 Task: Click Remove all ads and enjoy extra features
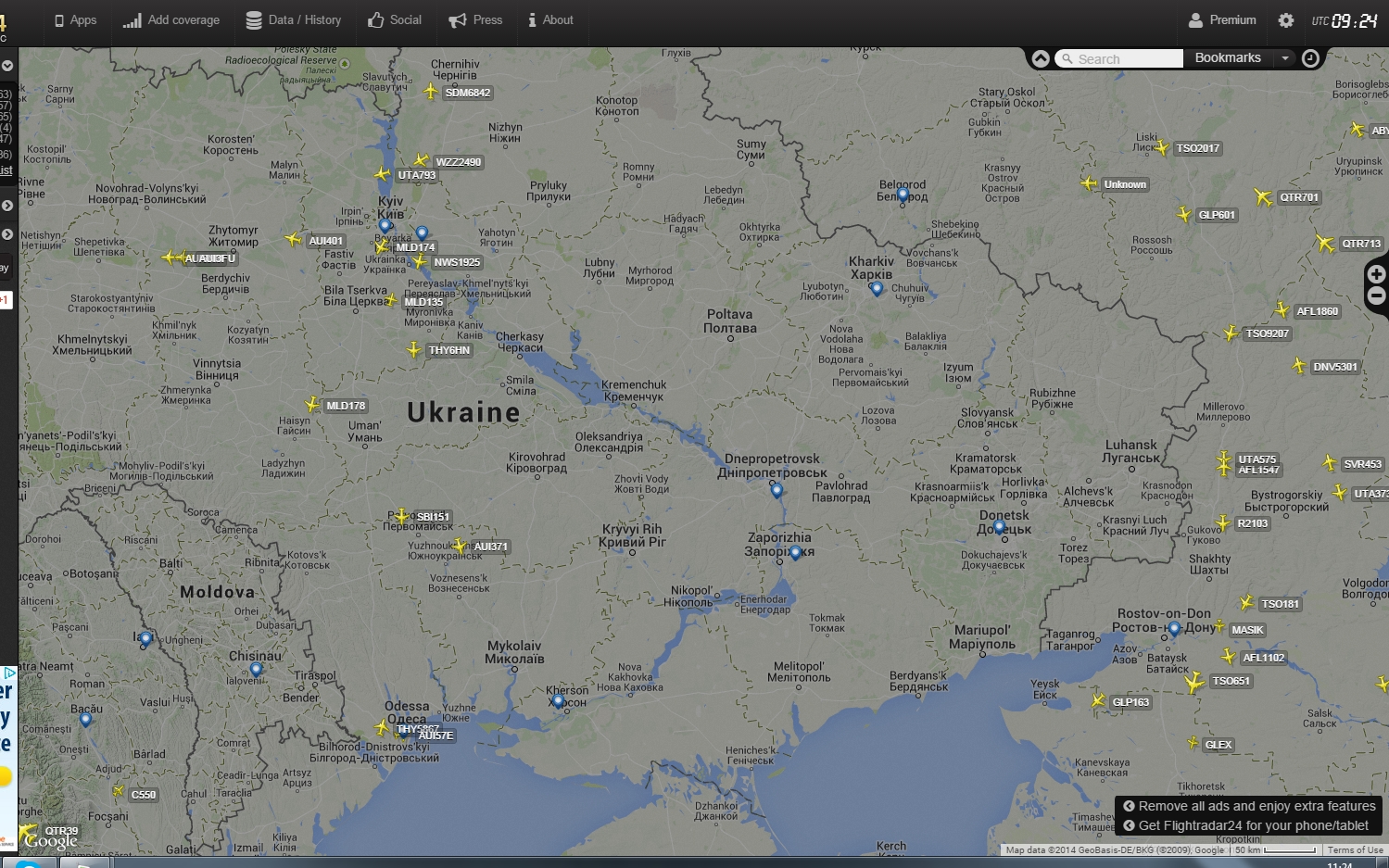coord(1249,806)
